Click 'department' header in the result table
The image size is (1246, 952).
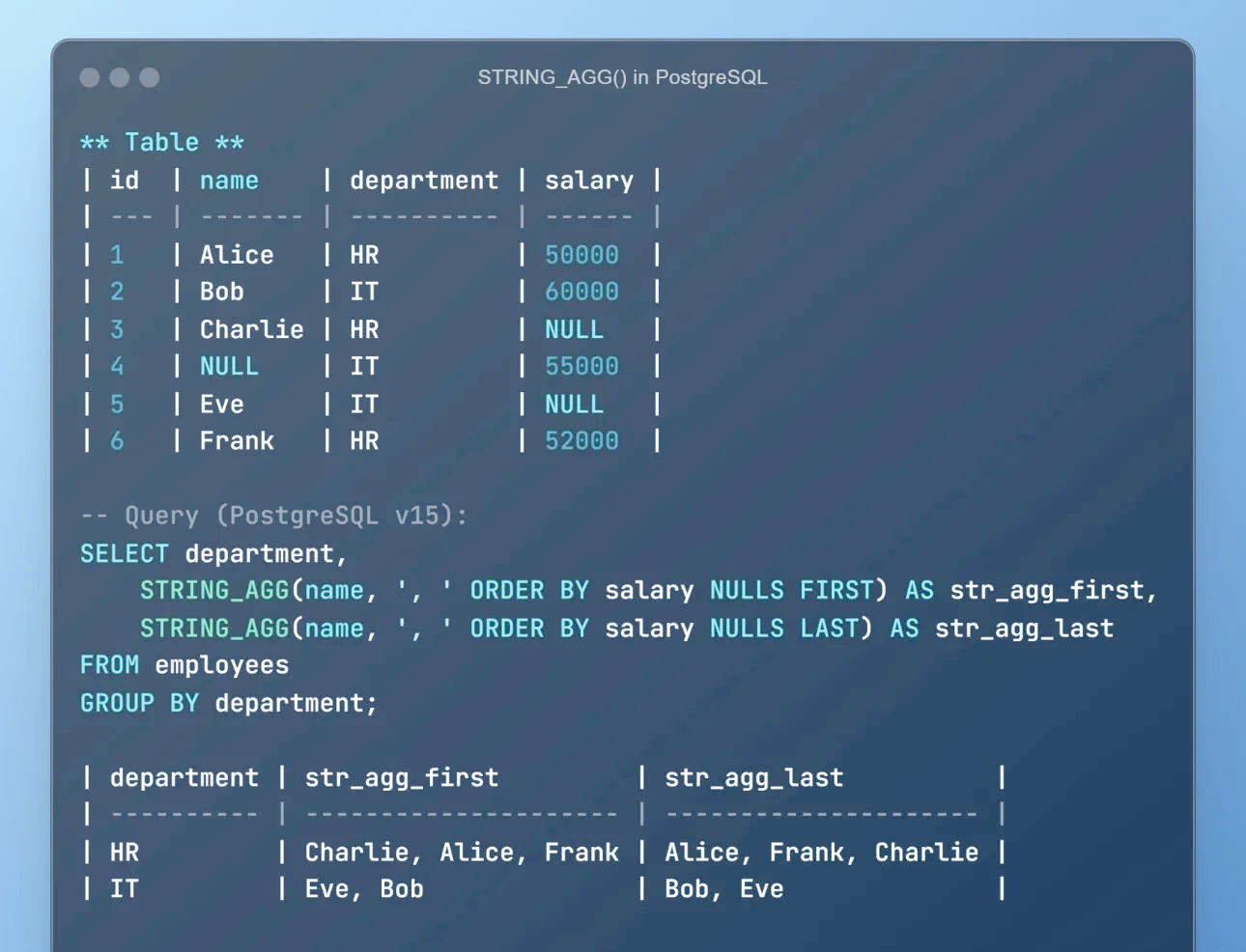tap(184, 778)
